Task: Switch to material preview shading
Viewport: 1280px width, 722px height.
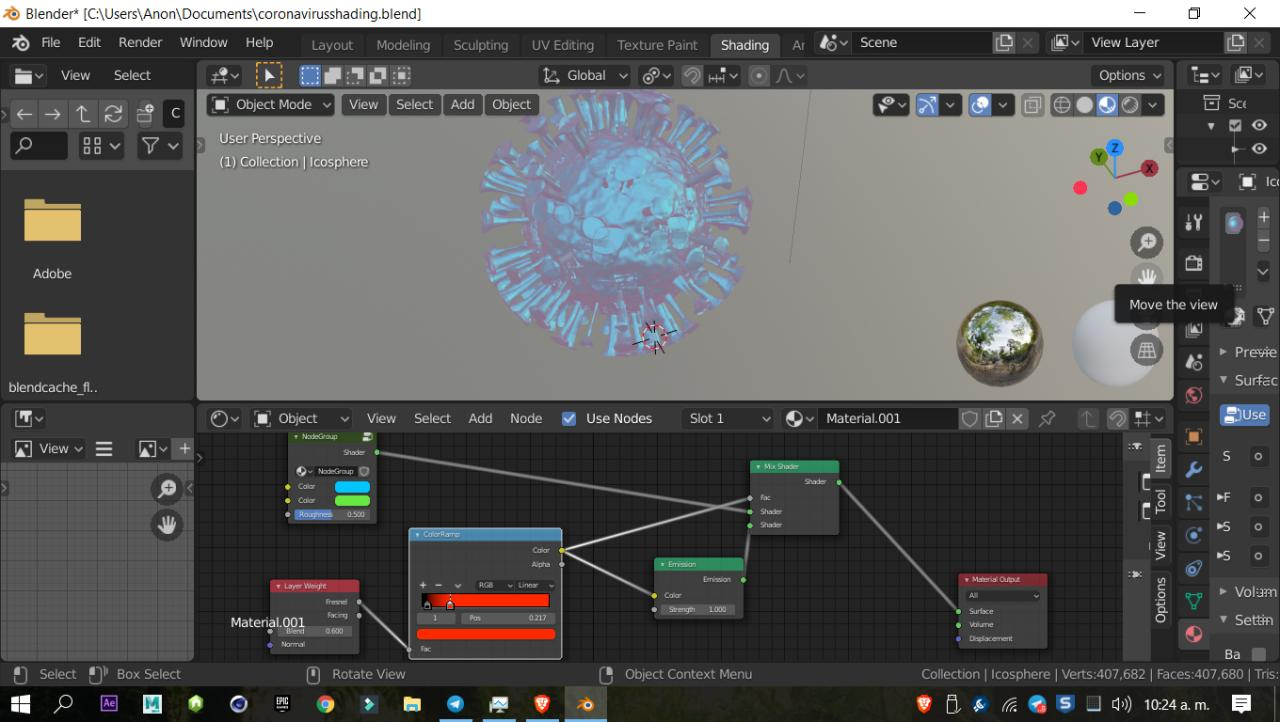Action: [x=1107, y=104]
